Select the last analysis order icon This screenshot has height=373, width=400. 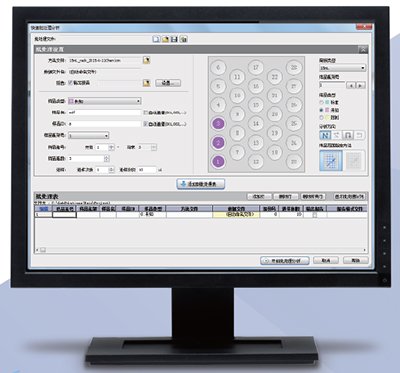(359, 135)
